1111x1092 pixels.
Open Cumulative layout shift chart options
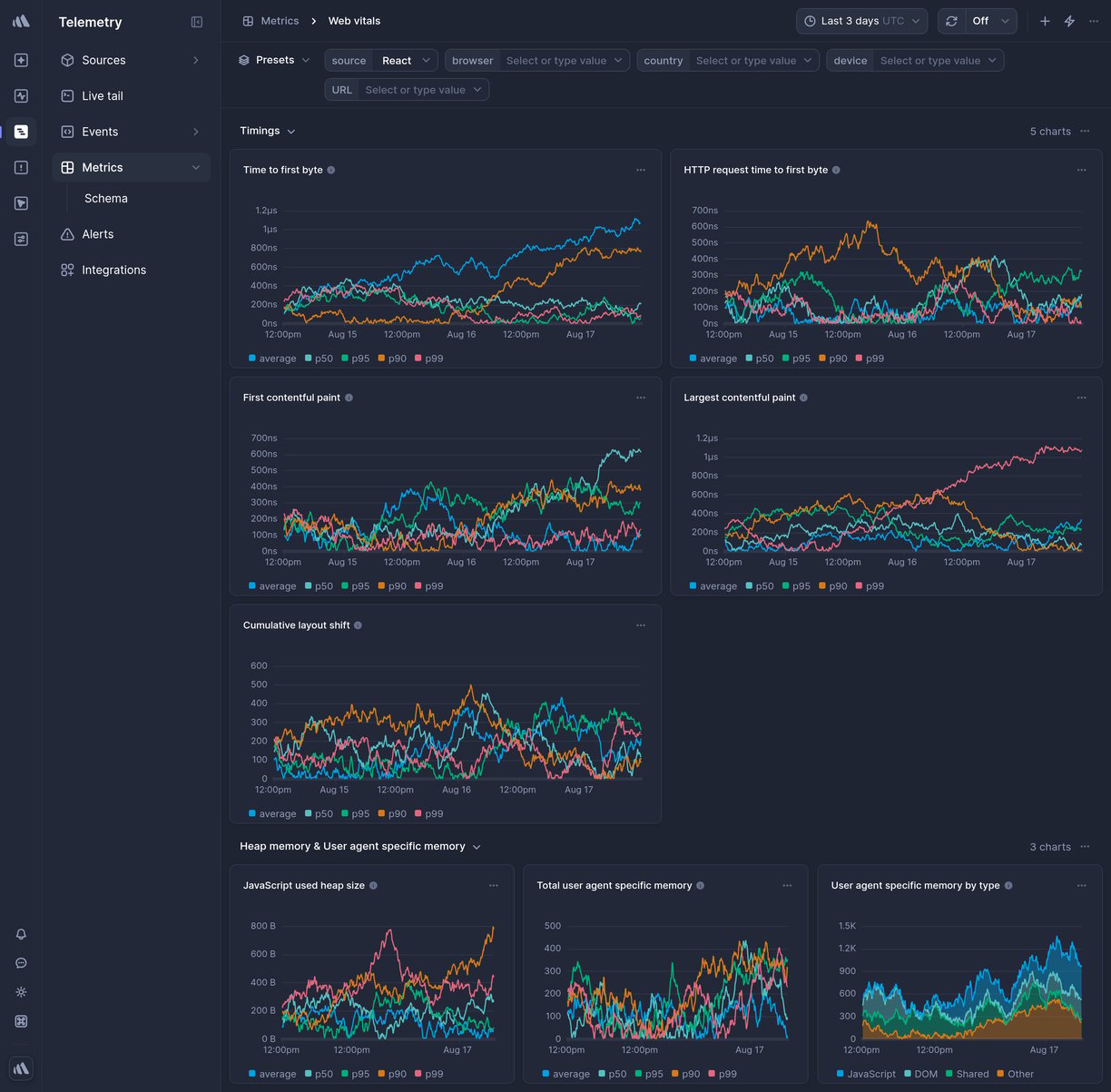pyautogui.click(x=641, y=625)
